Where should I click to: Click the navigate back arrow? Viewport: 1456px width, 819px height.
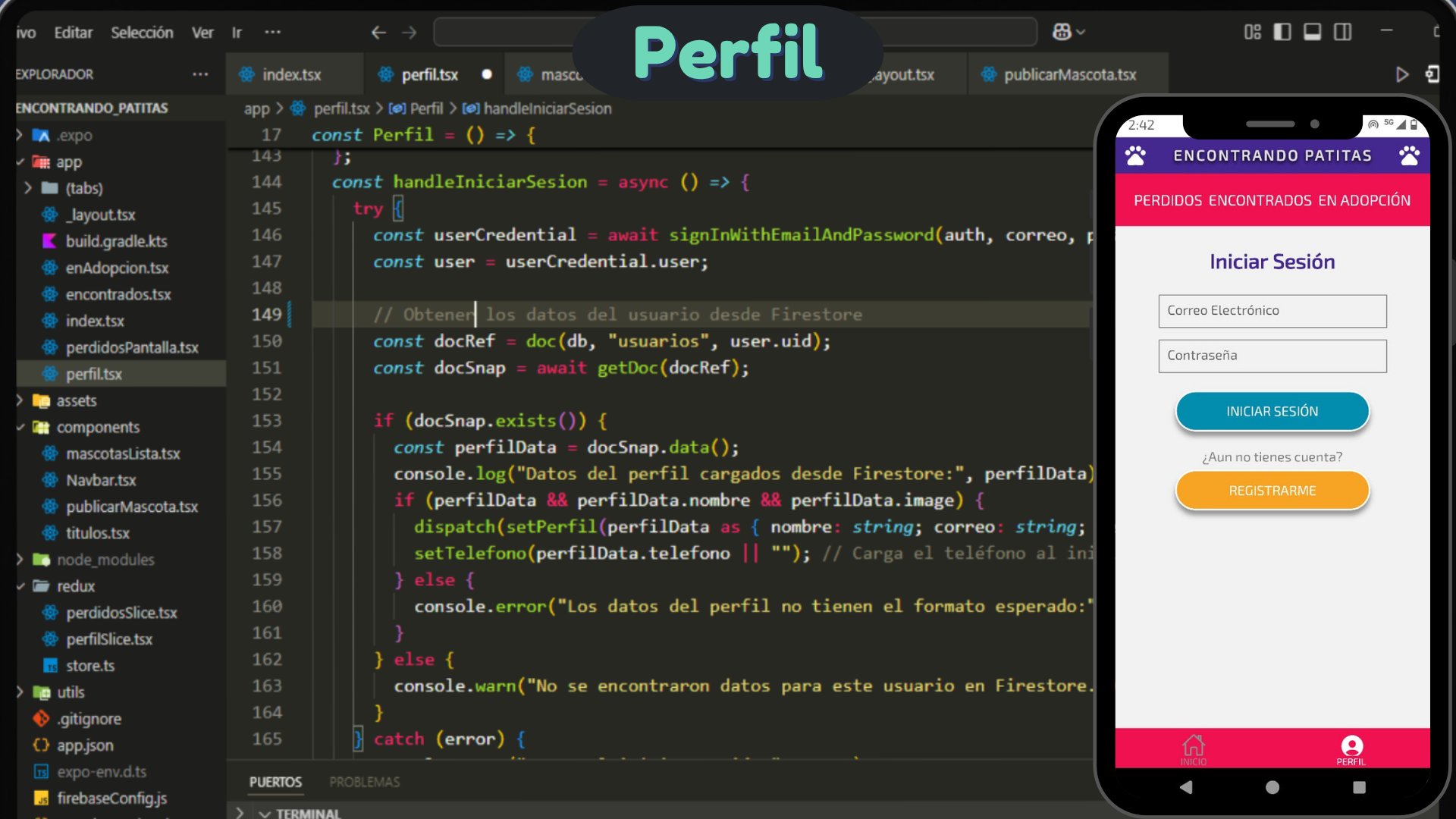[378, 33]
